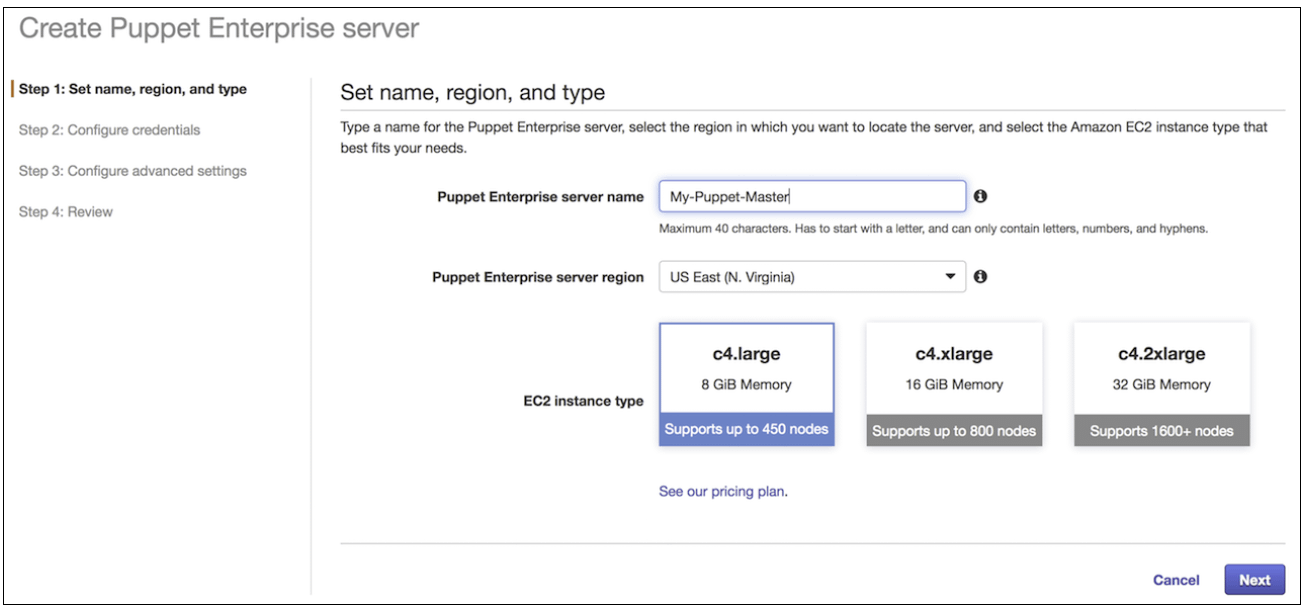Open the See our pricing plan link
The width and height of the screenshot is (1309, 610).
click(722, 492)
